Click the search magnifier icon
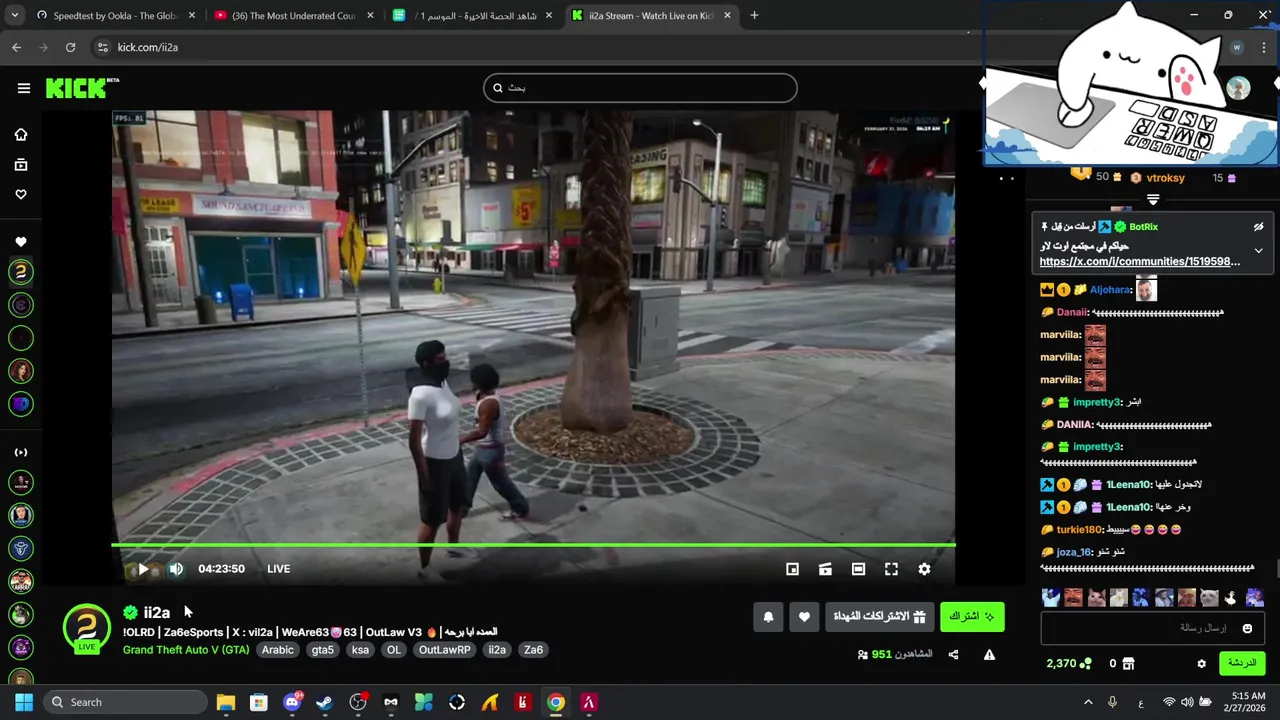1280x720 pixels. pos(497,88)
